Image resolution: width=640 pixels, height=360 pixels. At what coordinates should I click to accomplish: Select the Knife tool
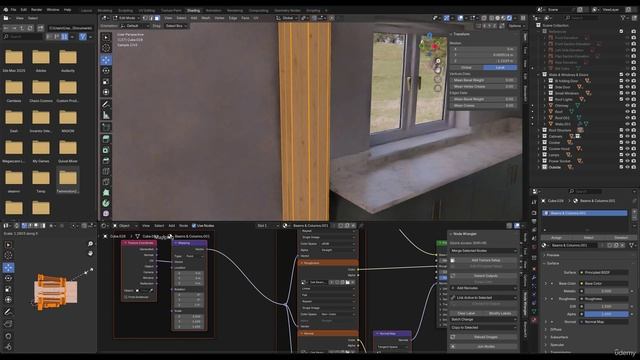(x=106, y=182)
